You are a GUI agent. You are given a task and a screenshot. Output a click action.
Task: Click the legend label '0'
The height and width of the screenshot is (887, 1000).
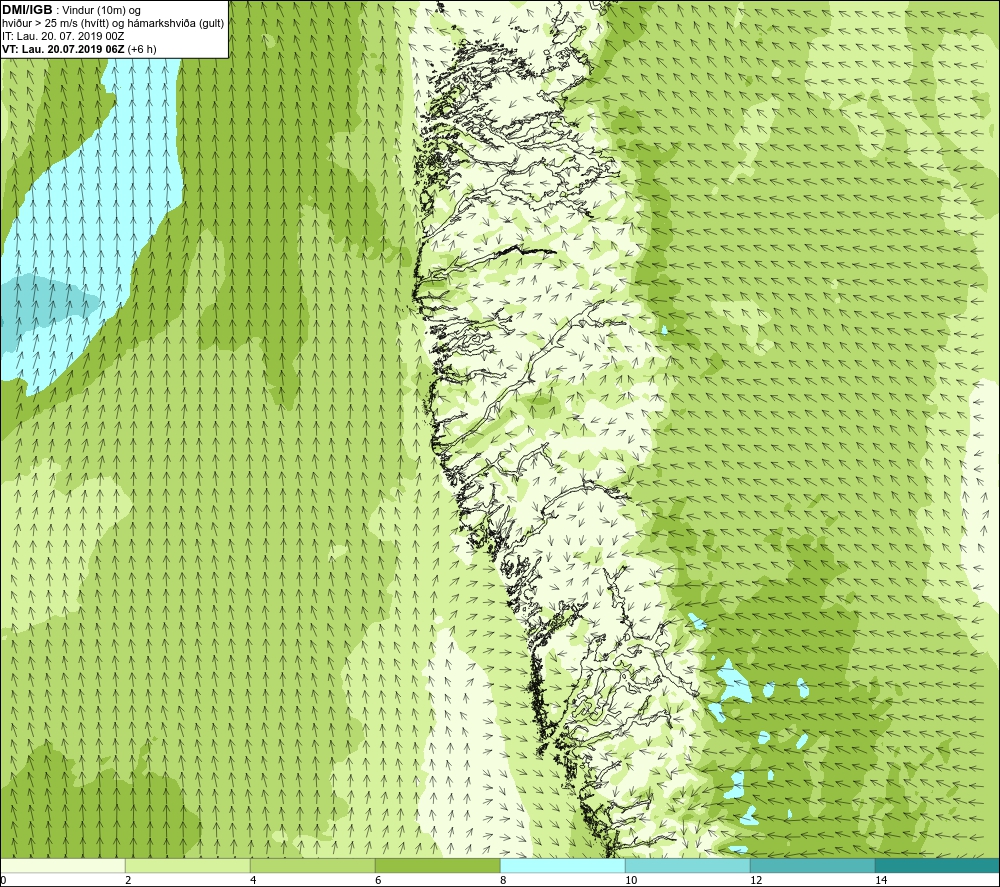tap(4, 880)
